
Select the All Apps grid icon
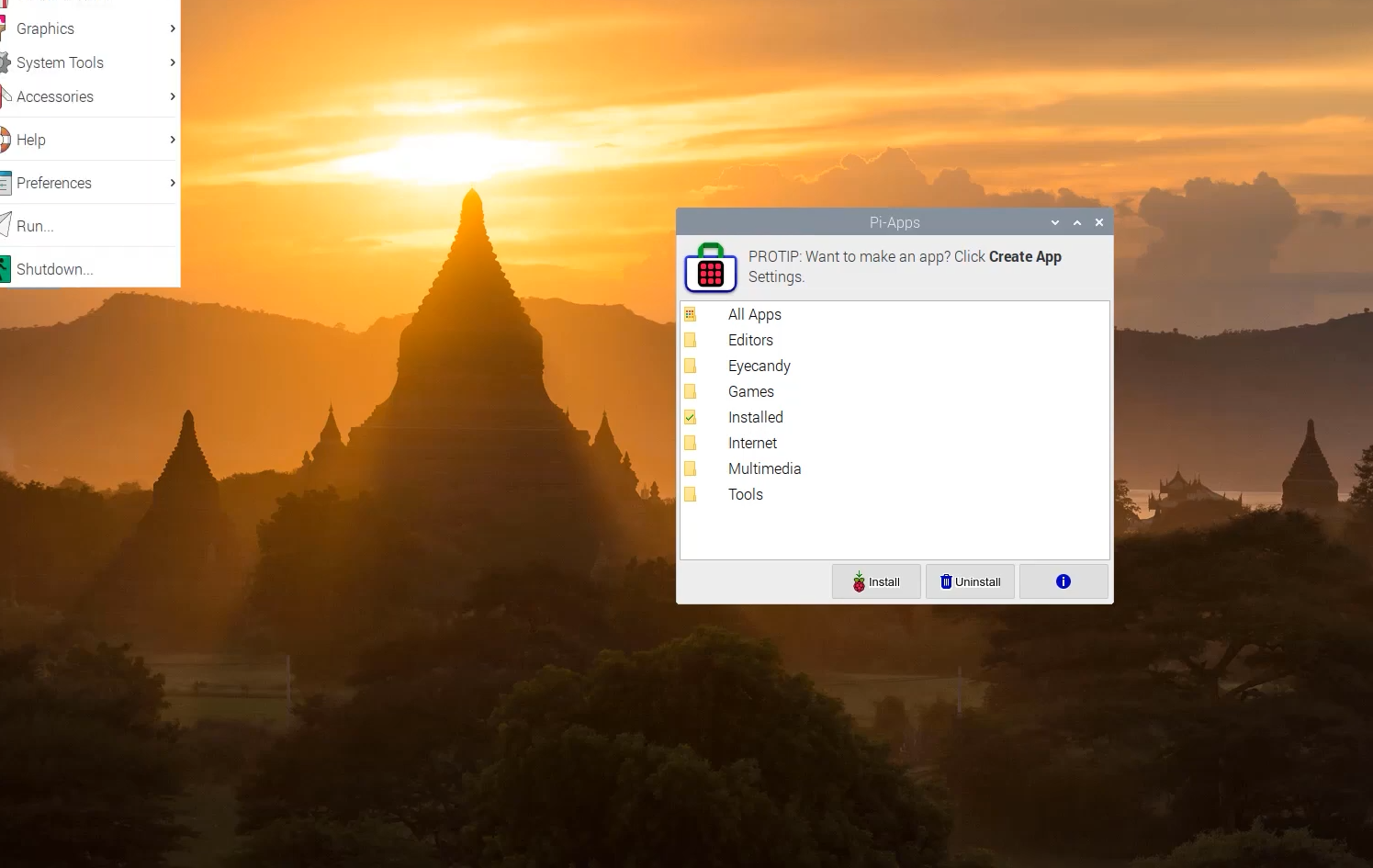click(x=691, y=313)
